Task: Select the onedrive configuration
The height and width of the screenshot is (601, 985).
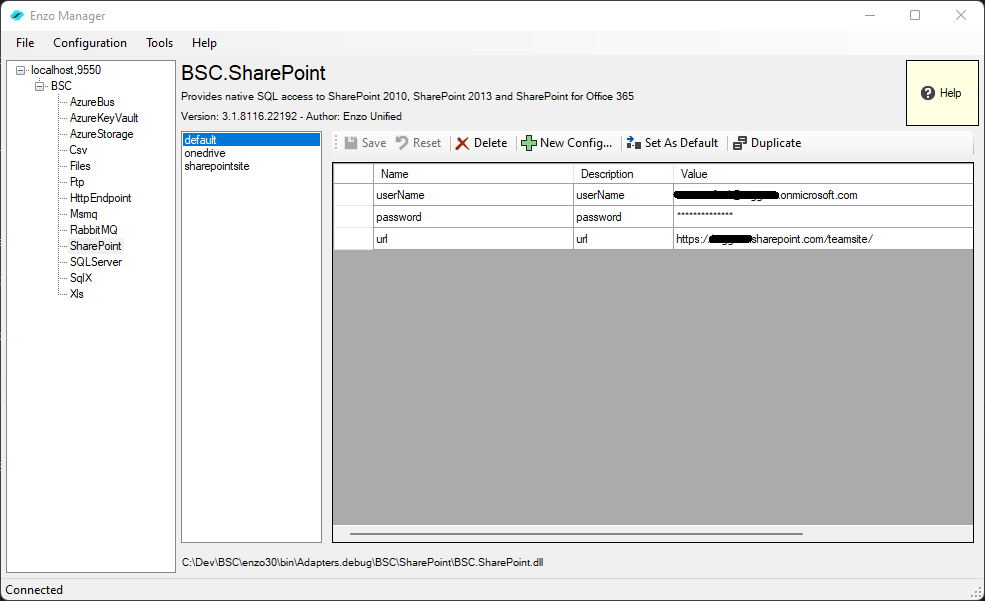Action: (x=251, y=153)
